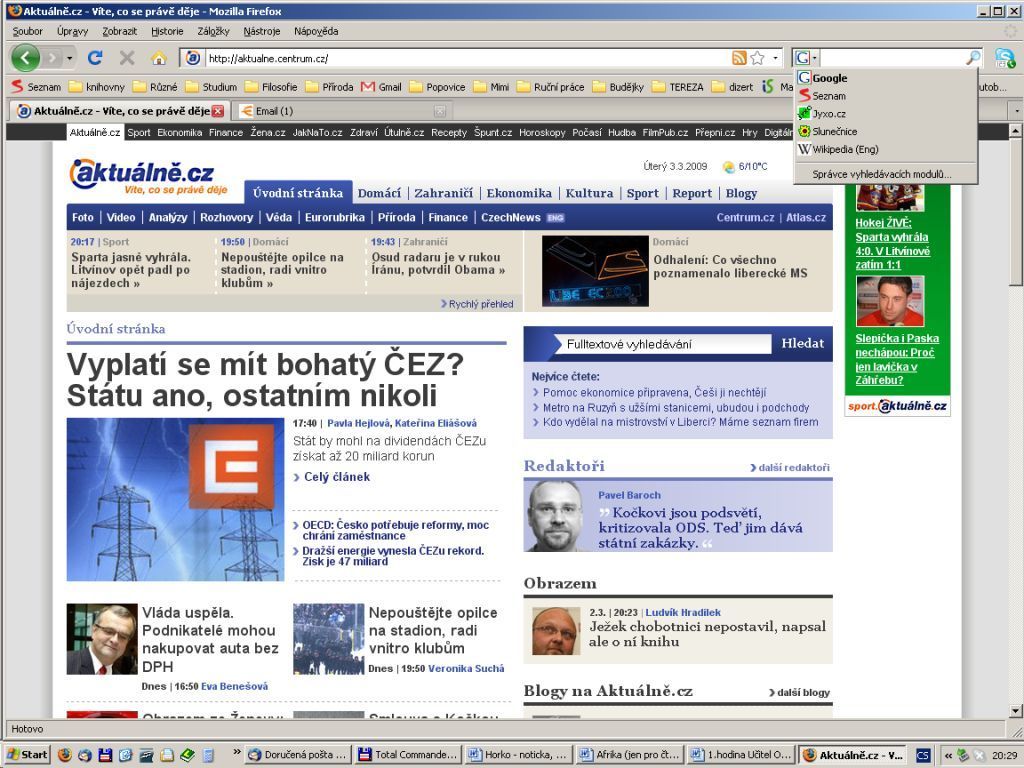
Task: Open the ČEZ pylons article image
Action: point(175,500)
